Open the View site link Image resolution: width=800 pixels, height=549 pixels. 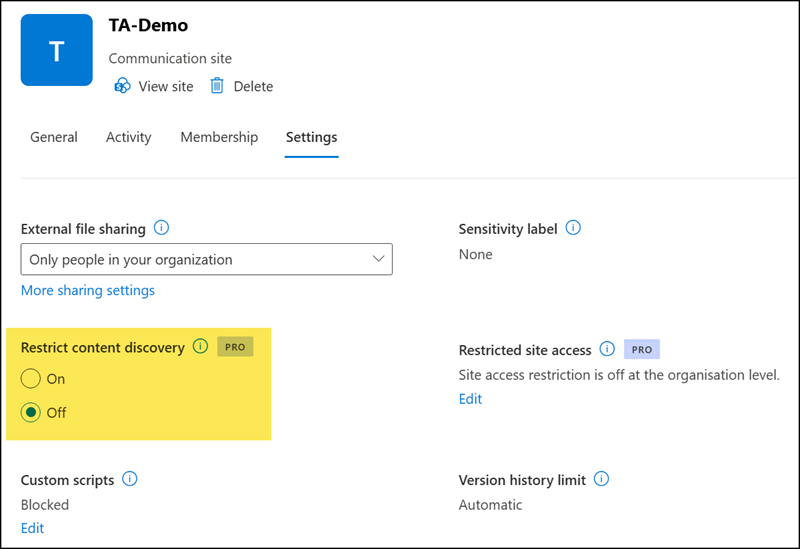click(x=166, y=86)
